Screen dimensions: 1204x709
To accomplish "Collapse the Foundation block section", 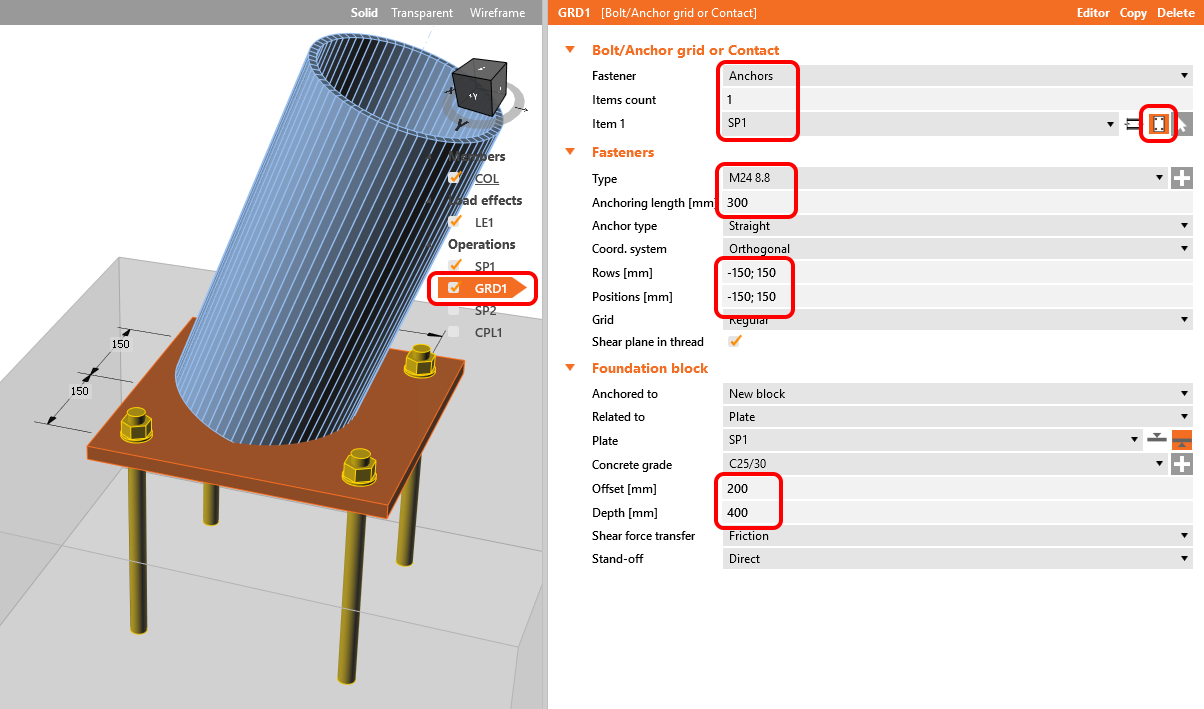I will click(x=571, y=368).
